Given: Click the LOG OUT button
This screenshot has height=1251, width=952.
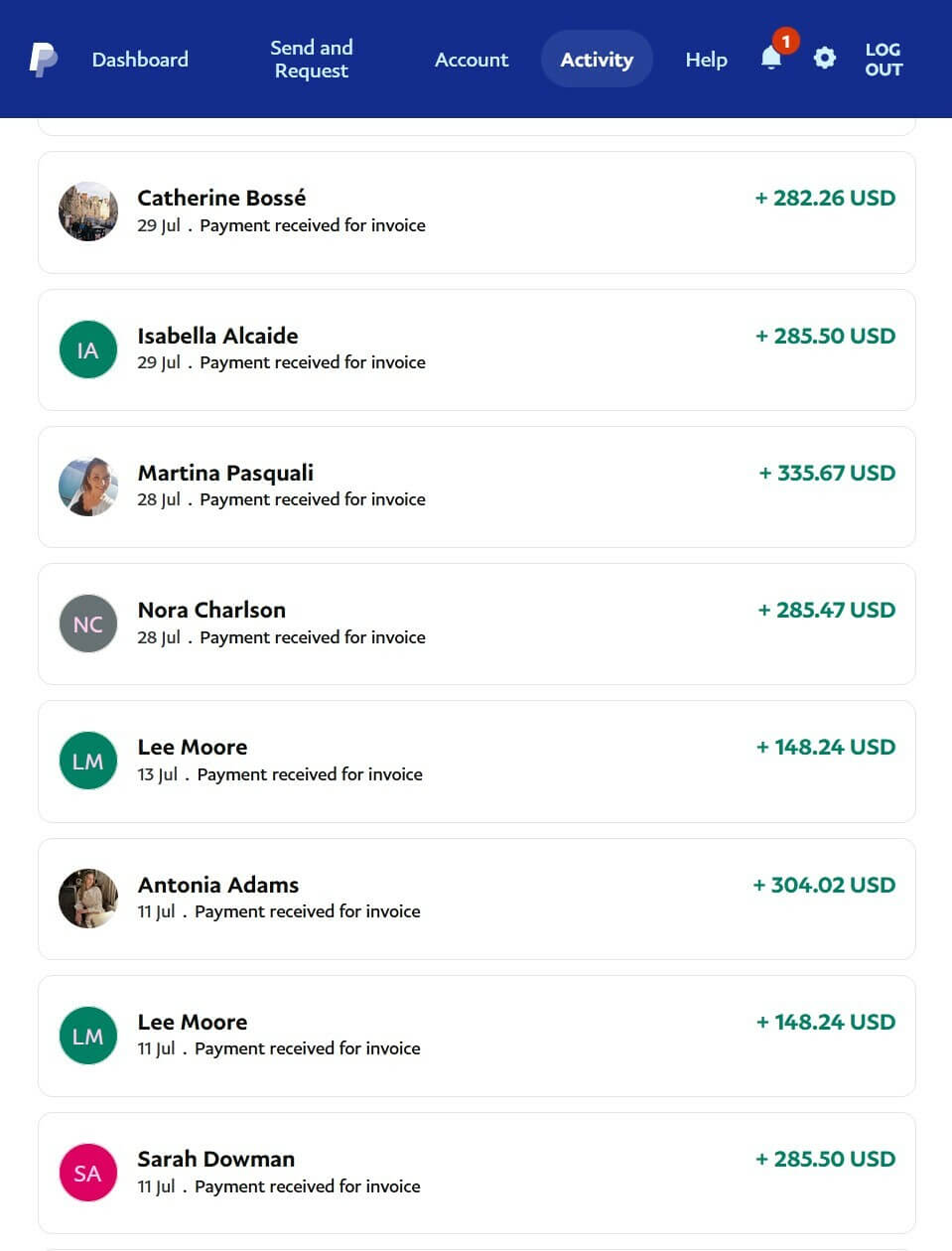Looking at the screenshot, I should pos(883,60).
